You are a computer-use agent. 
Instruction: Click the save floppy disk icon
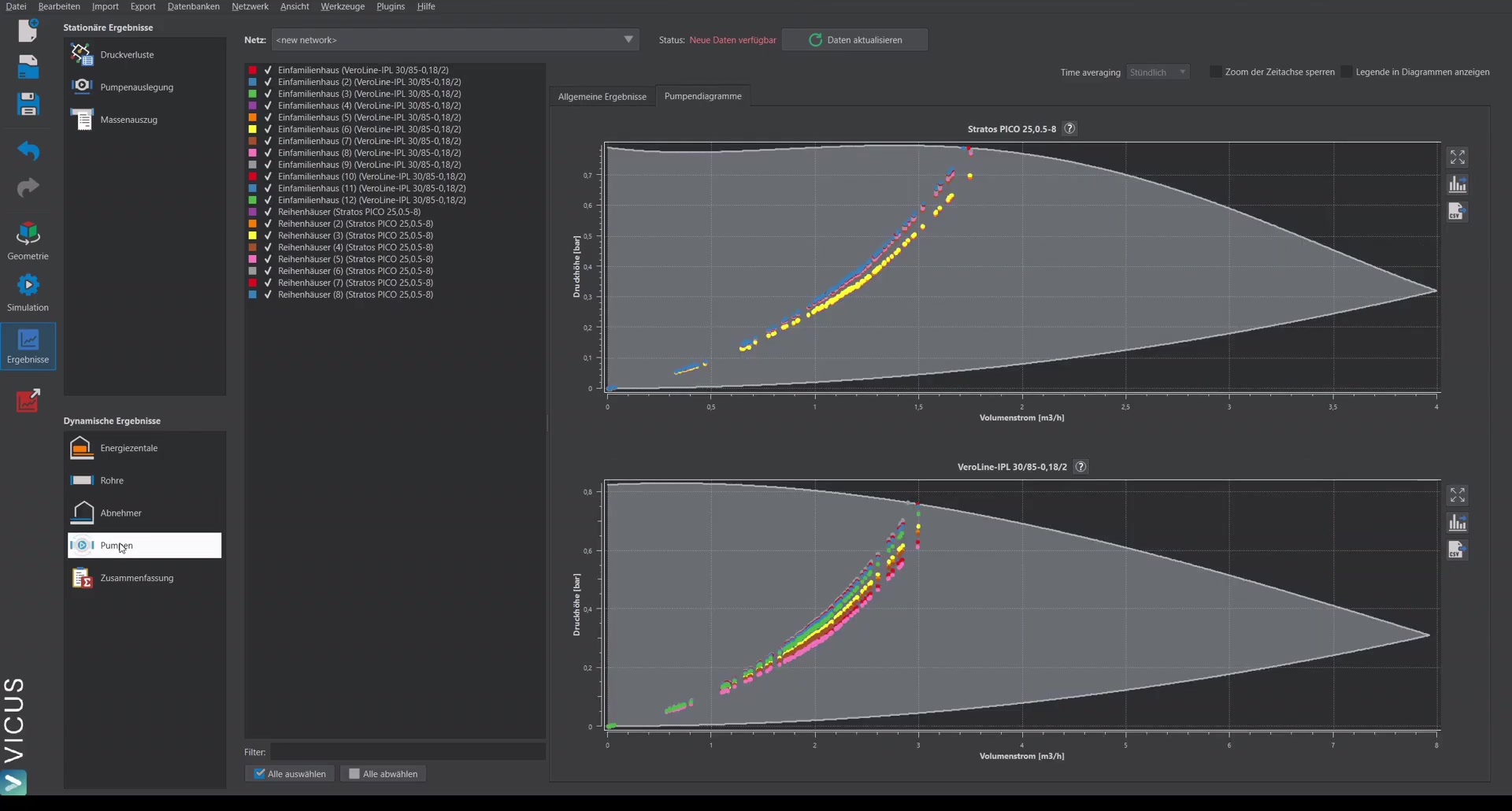[28, 104]
